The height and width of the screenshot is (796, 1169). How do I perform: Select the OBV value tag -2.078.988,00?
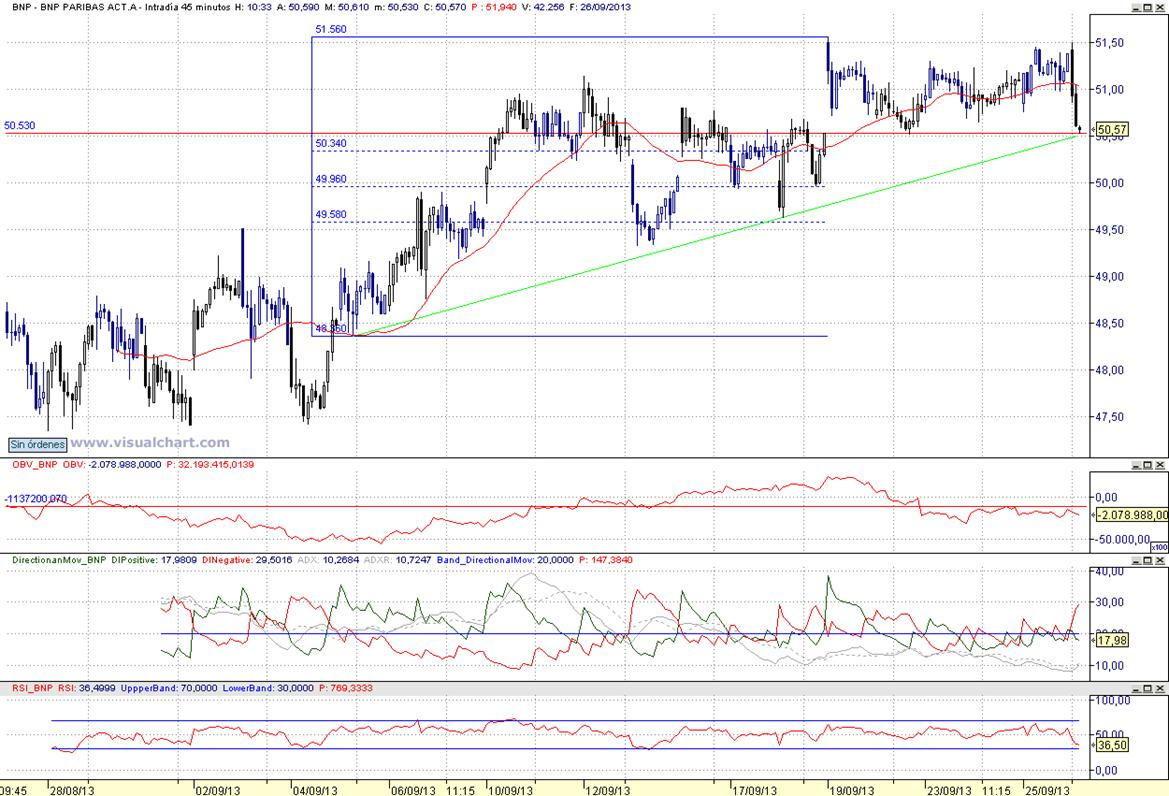[1132, 515]
